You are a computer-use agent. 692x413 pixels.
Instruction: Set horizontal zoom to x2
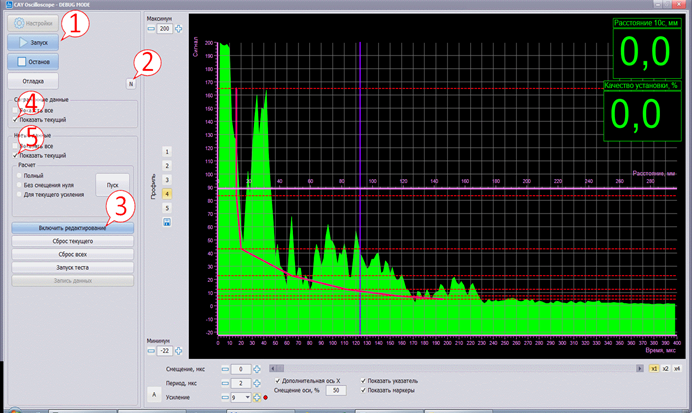pos(664,368)
